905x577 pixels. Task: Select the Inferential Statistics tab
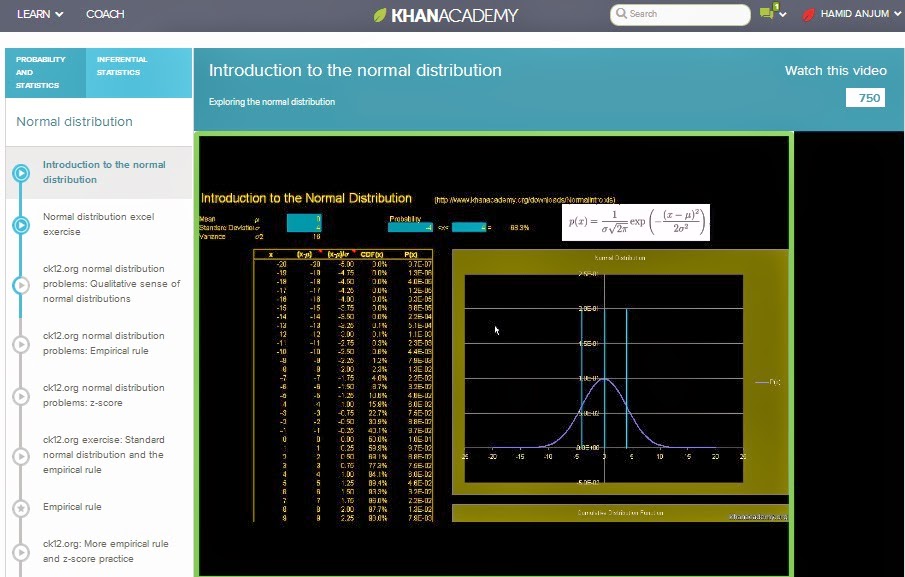point(139,72)
